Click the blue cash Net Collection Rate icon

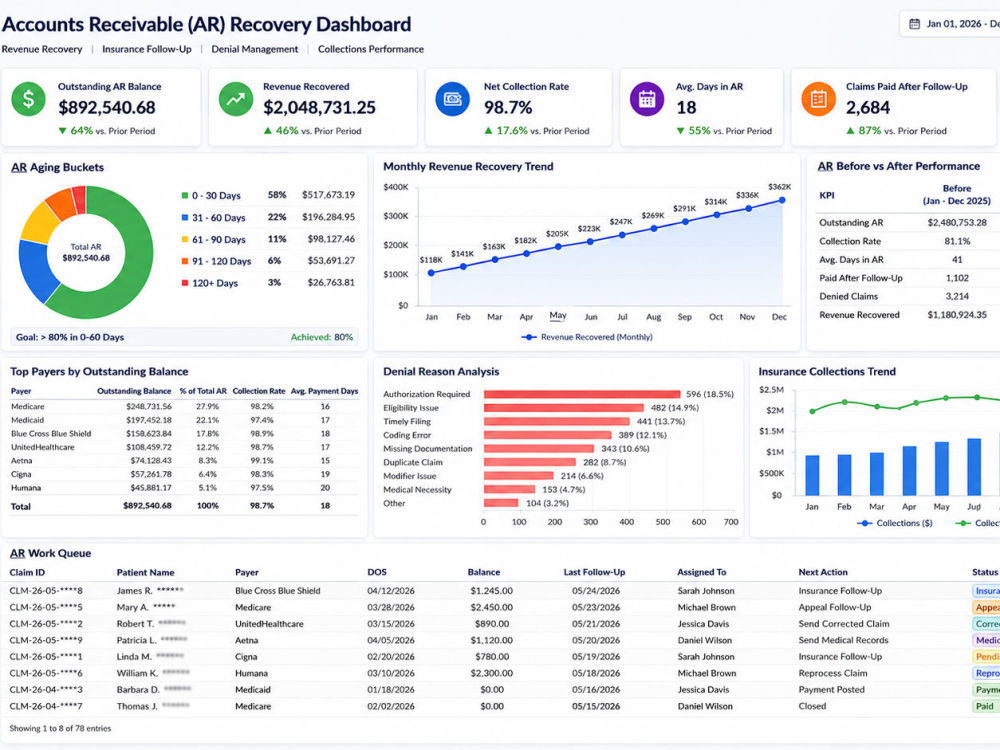tap(453, 99)
